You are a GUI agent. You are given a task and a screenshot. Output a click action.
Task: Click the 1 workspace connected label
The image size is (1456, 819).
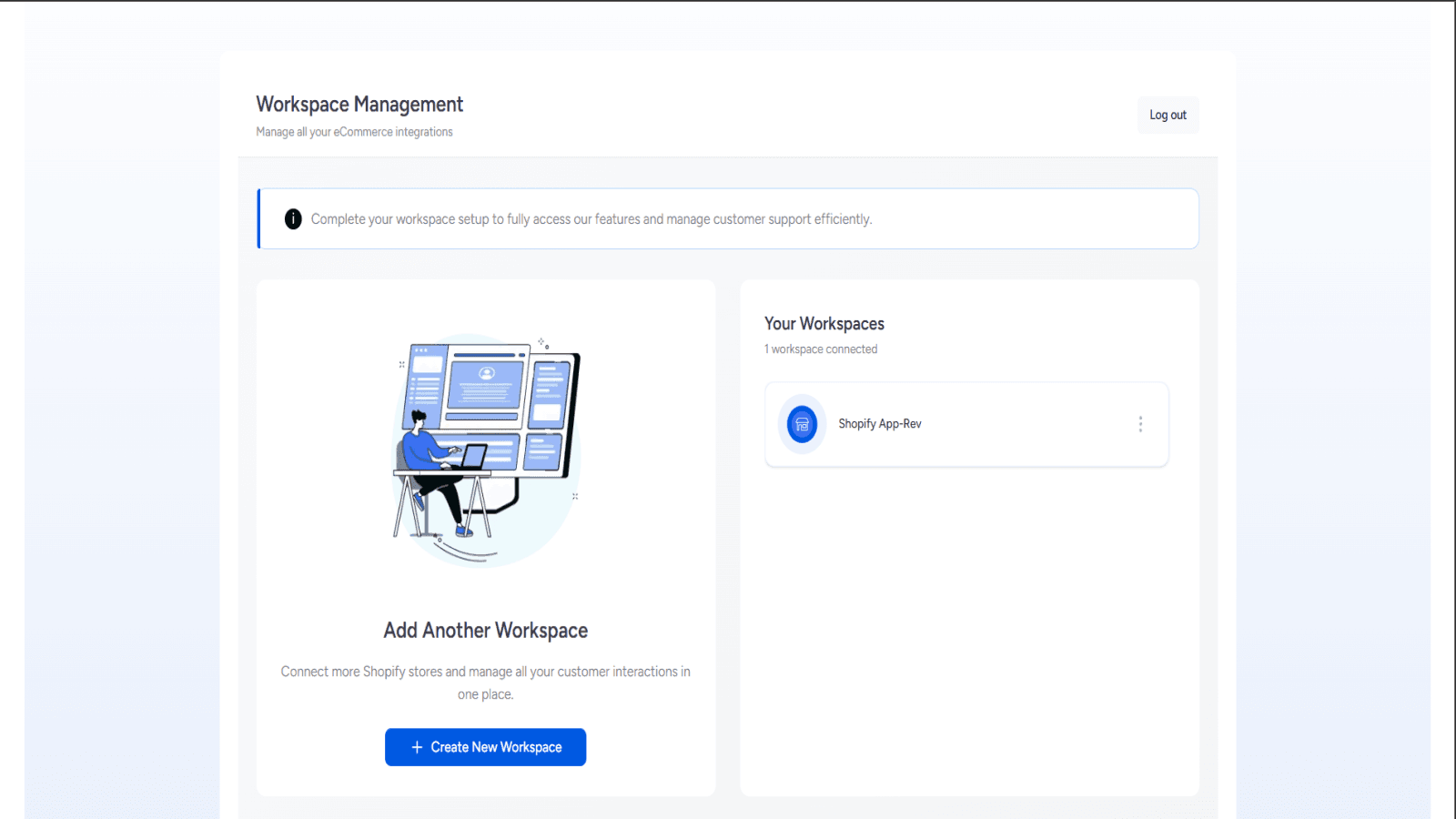tap(820, 349)
